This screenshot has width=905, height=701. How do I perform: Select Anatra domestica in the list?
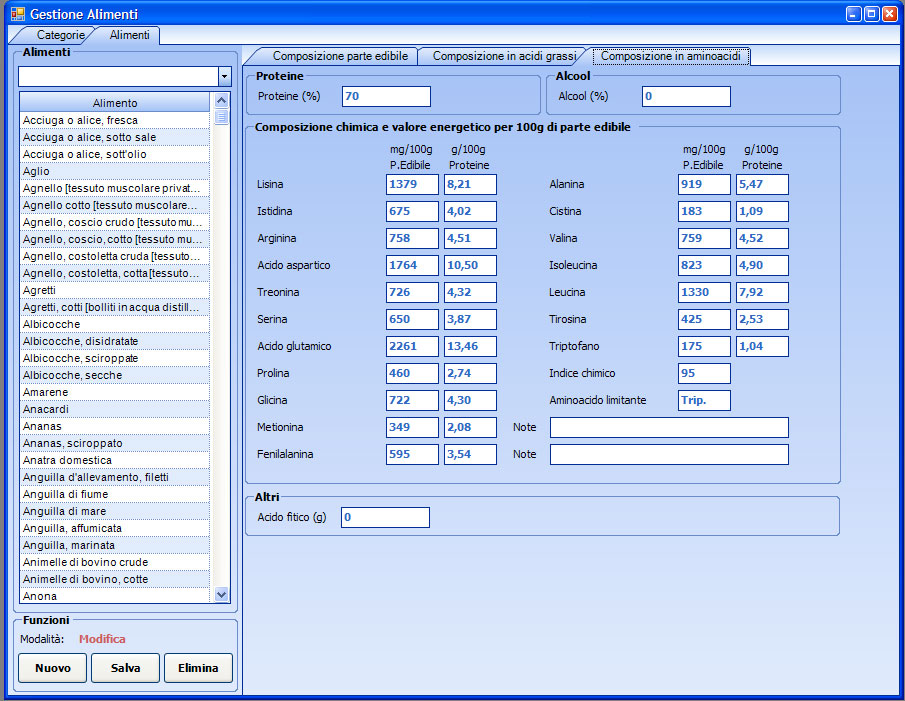pyautogui.click(x=67, y=460)
